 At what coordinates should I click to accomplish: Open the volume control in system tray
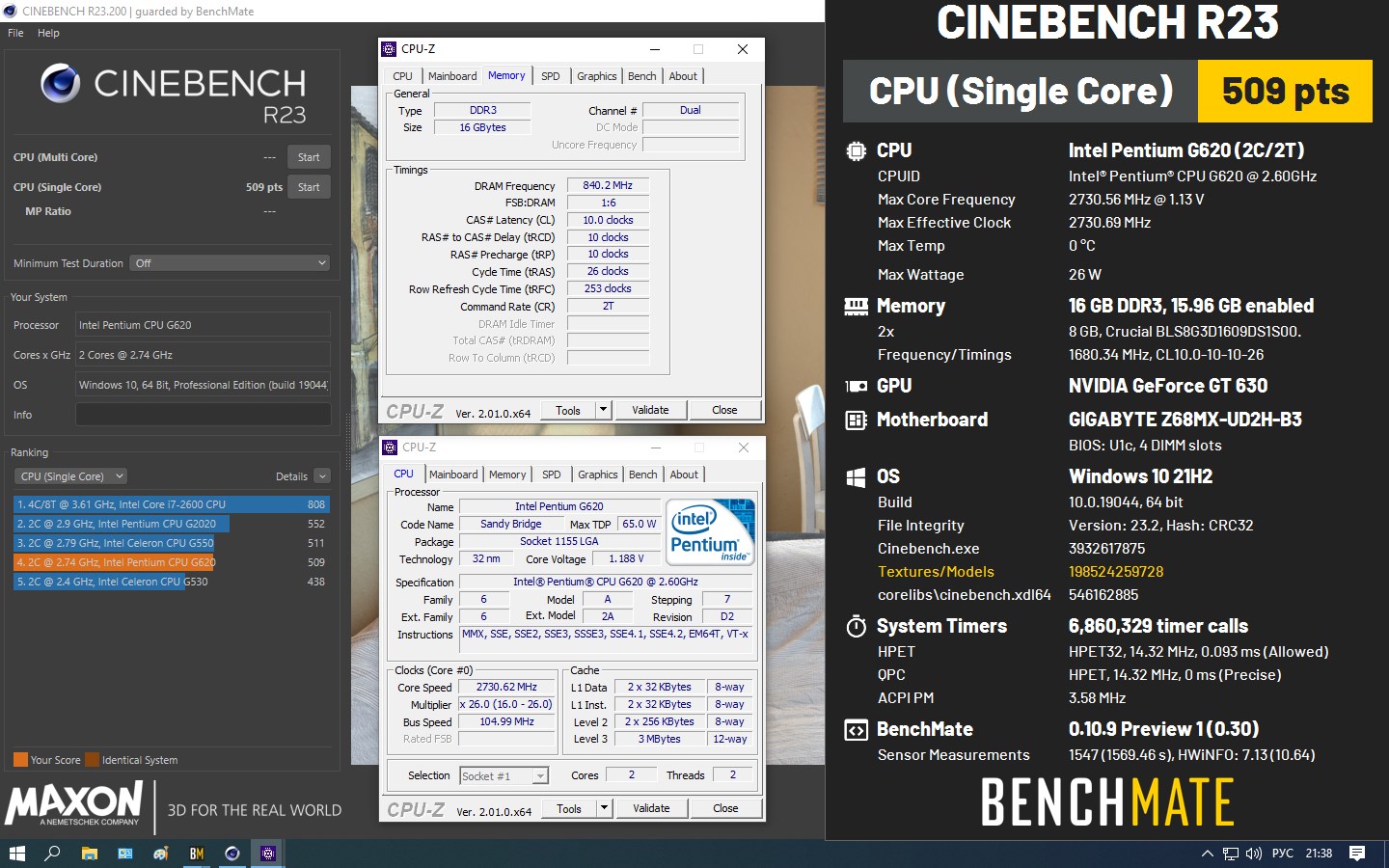pos(1254,854)
